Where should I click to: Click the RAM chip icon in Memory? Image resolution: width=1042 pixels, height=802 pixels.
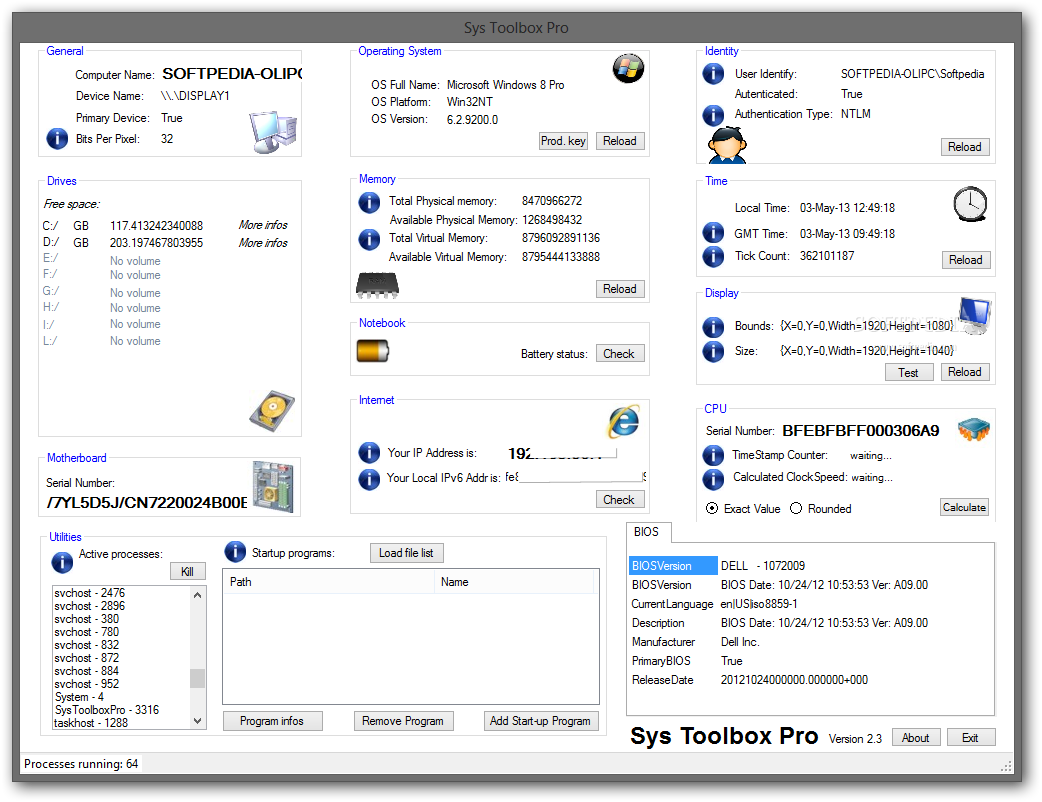click(377, 285)
